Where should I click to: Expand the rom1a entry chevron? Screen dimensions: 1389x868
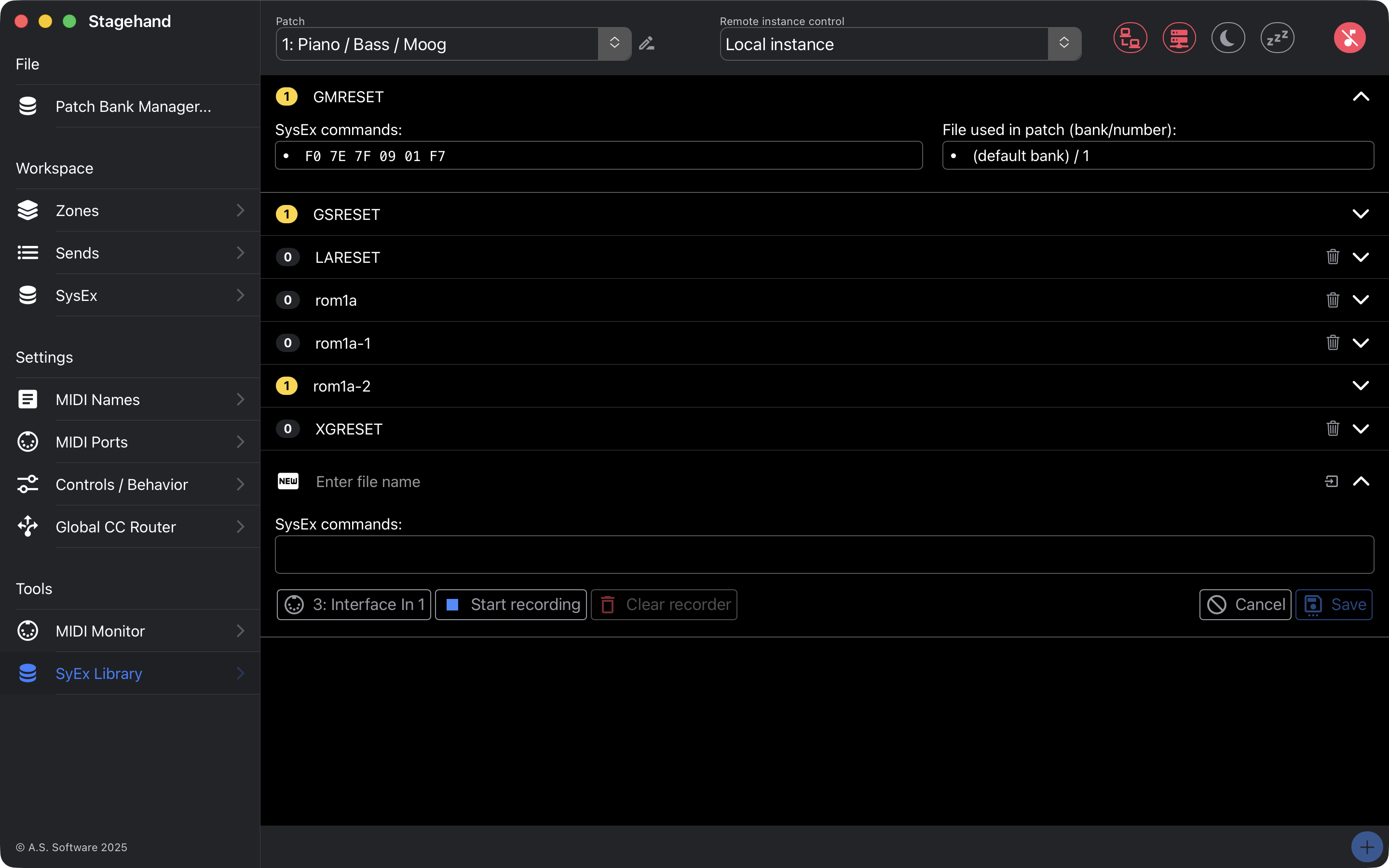click(x=1361, y=299)
